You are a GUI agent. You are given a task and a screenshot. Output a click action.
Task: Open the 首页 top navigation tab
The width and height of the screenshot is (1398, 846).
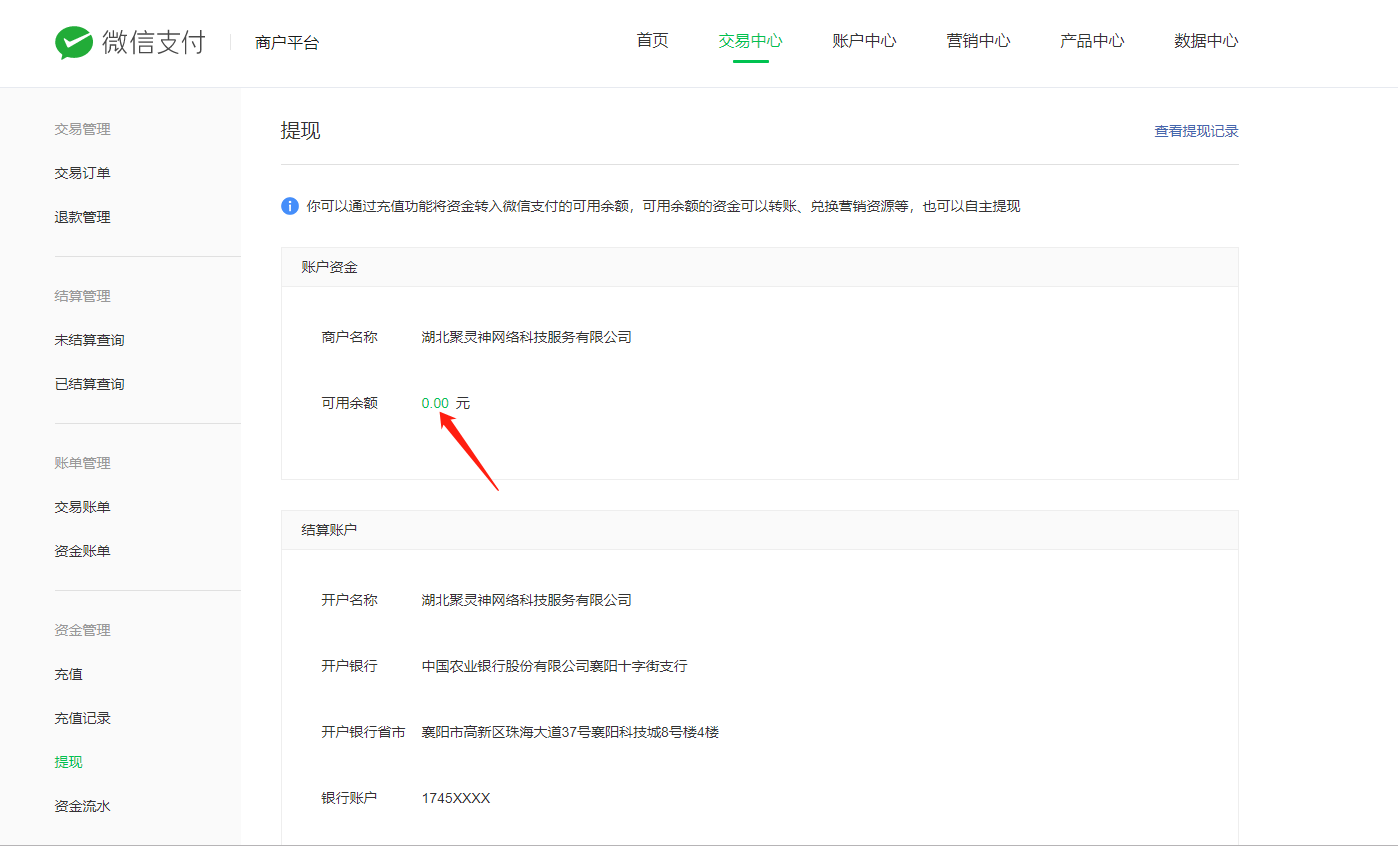[x=652, y=41]
